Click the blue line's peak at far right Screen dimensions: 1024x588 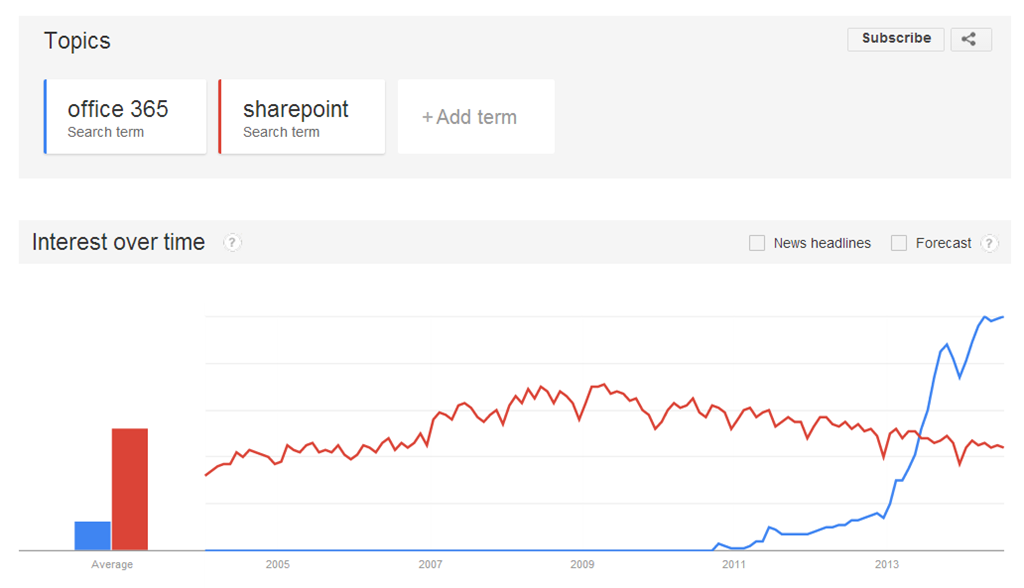pyautogui.click(x=1001, y=317)
